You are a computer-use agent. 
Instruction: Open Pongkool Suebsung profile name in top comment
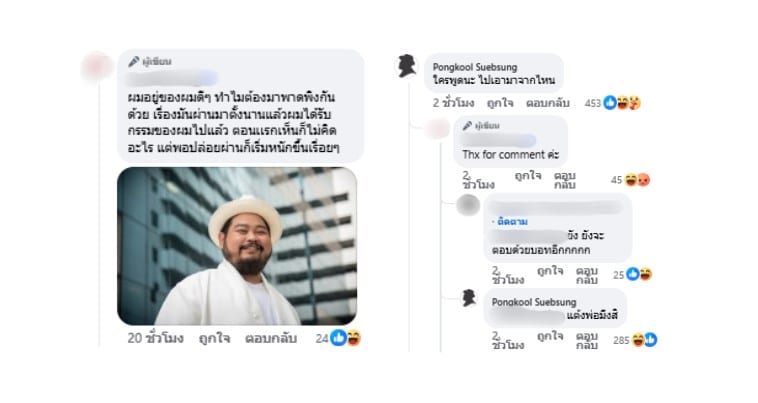[475, 67]
